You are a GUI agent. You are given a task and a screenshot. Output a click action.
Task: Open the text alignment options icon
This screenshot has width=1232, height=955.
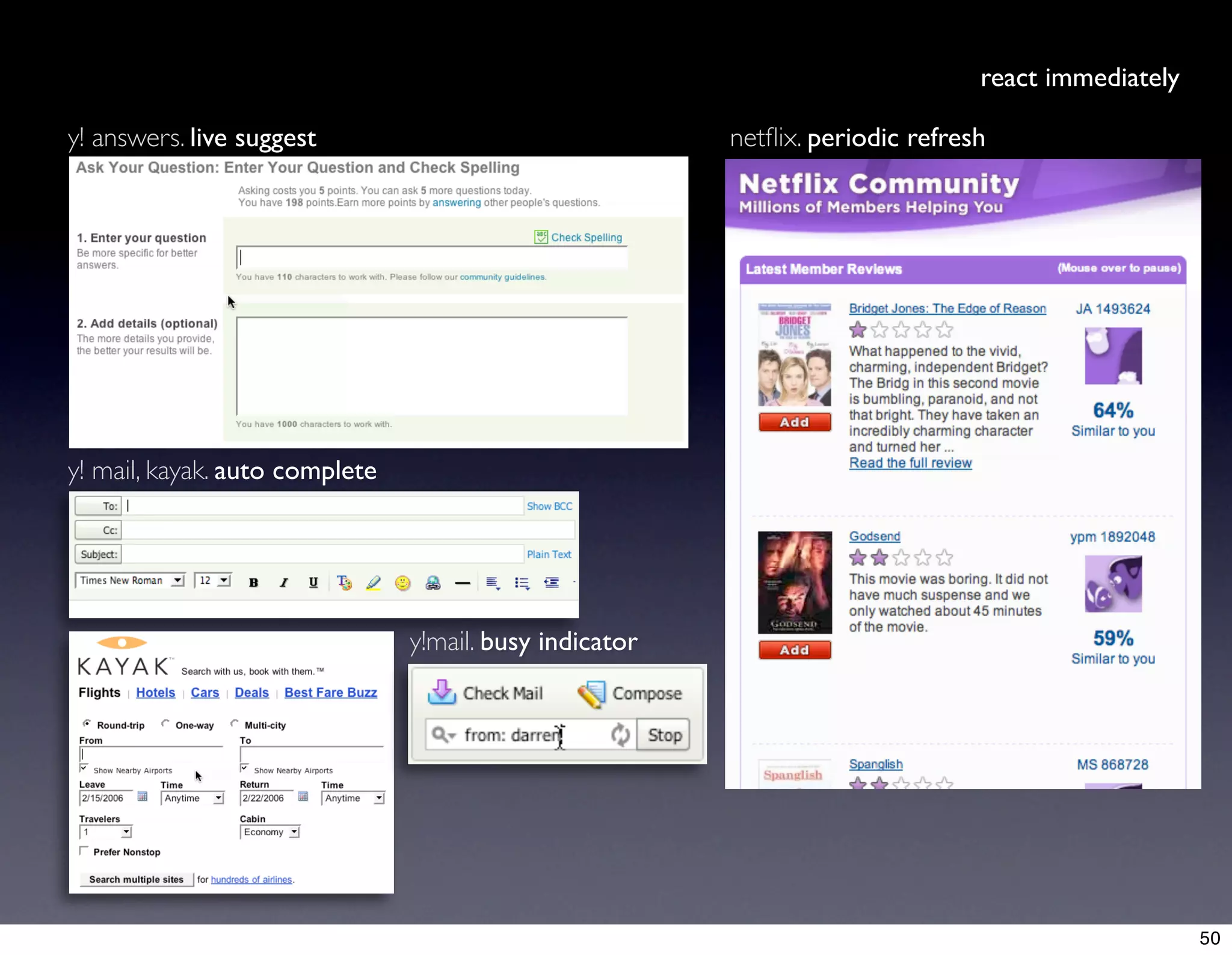[493, 583]
